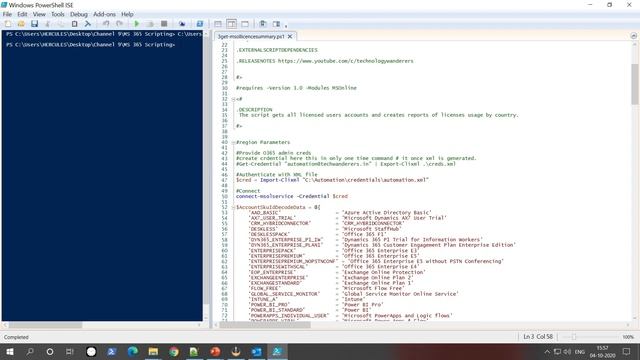The height and width of the screenshot is (360, 640).
Task: Run the script with green play icon
Action: tap(137, 24)
